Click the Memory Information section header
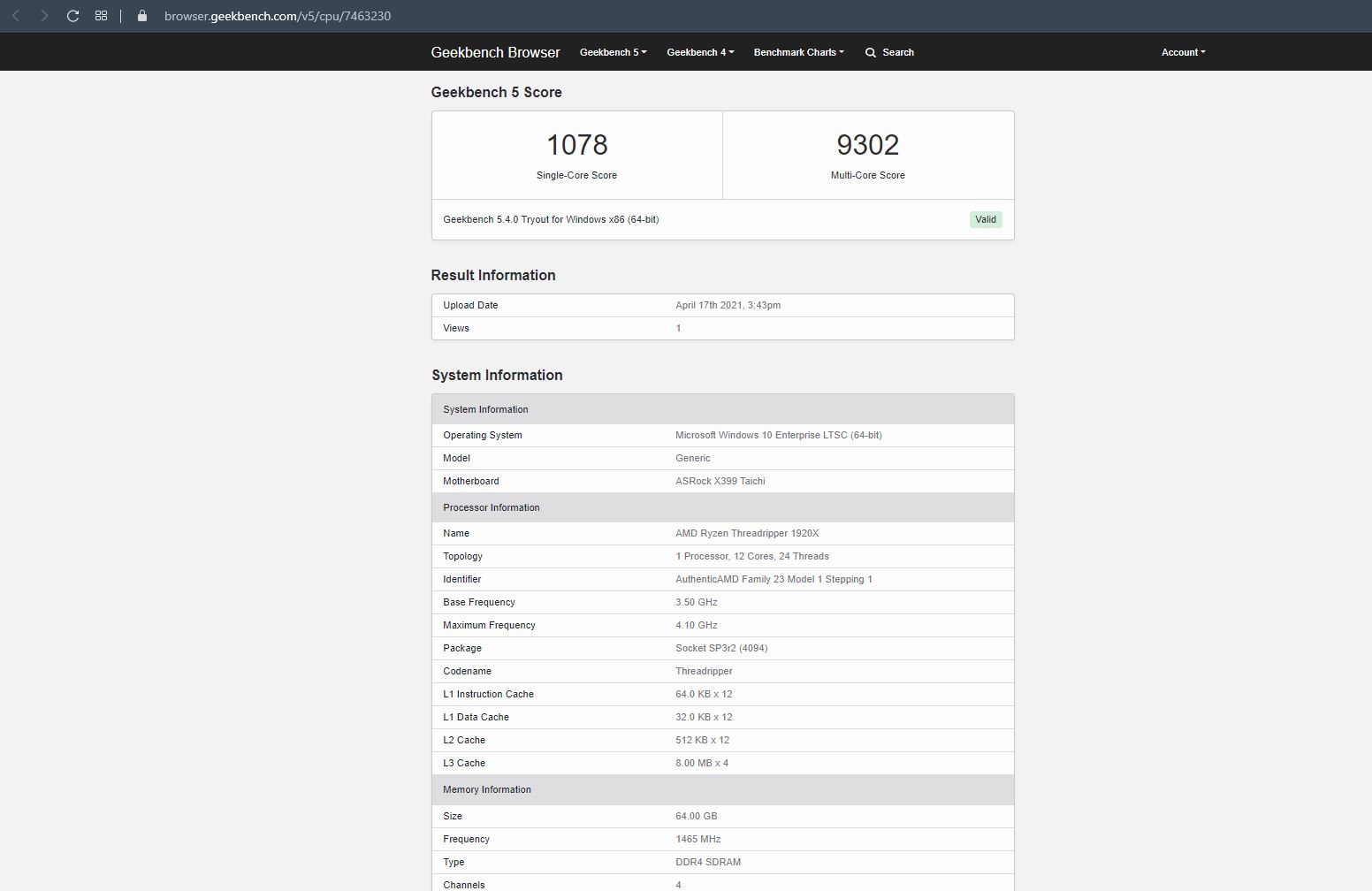 [x=722, y=789]
